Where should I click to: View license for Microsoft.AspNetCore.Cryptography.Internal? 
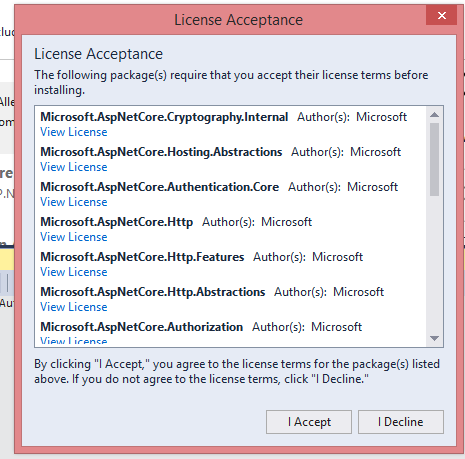[74, 132]
